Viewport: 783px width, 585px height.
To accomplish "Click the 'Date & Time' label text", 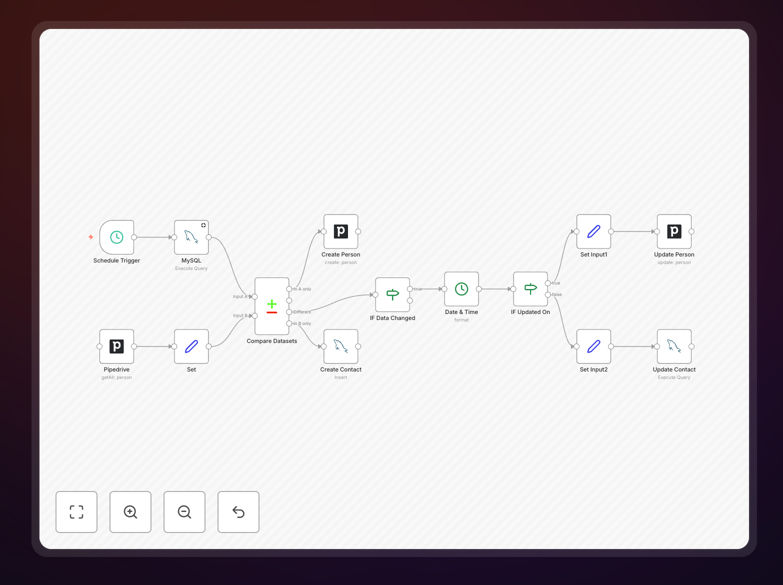I will pos(461,312).
